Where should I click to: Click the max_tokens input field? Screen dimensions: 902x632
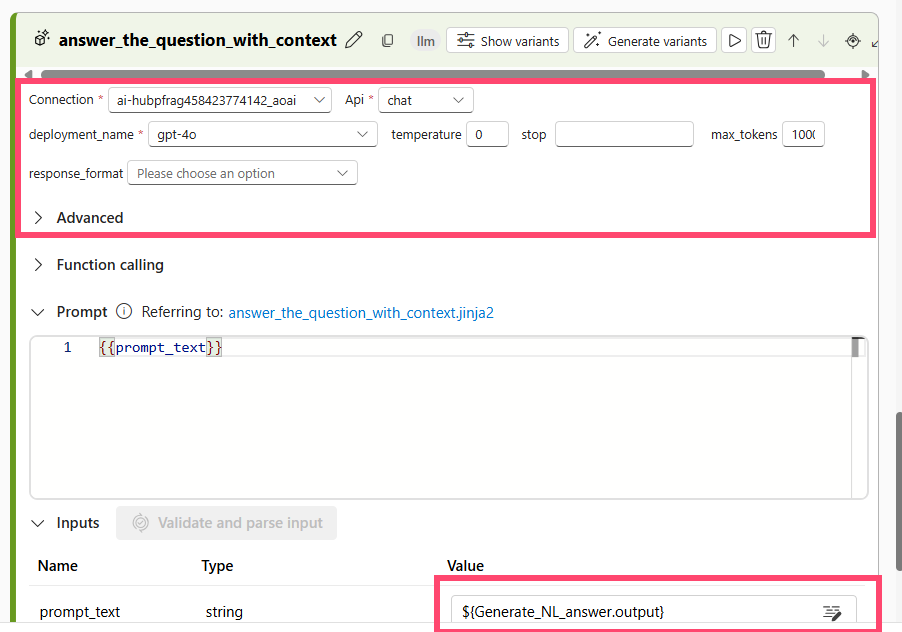click(803, 134)
